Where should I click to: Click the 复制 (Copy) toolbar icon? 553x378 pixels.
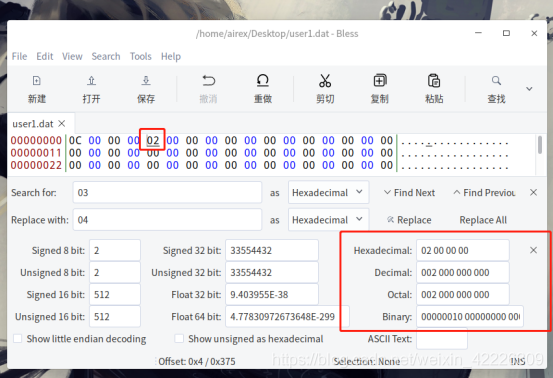coord(380,81)
